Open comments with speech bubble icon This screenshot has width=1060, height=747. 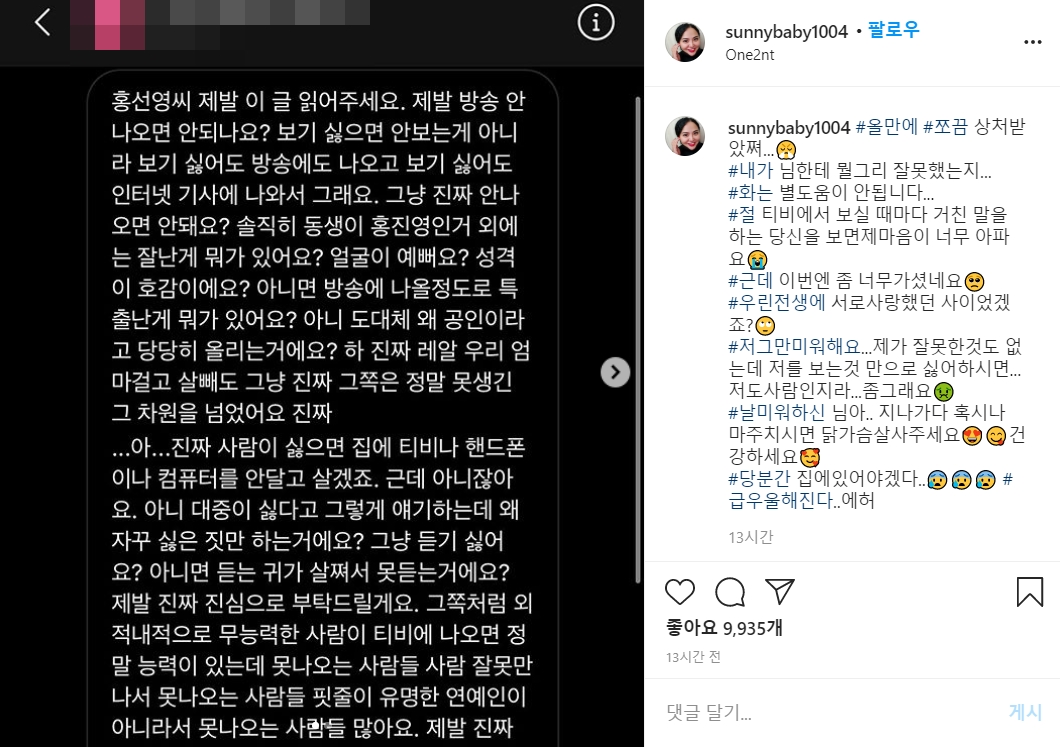pyautogui.click(x=730, y=592)
